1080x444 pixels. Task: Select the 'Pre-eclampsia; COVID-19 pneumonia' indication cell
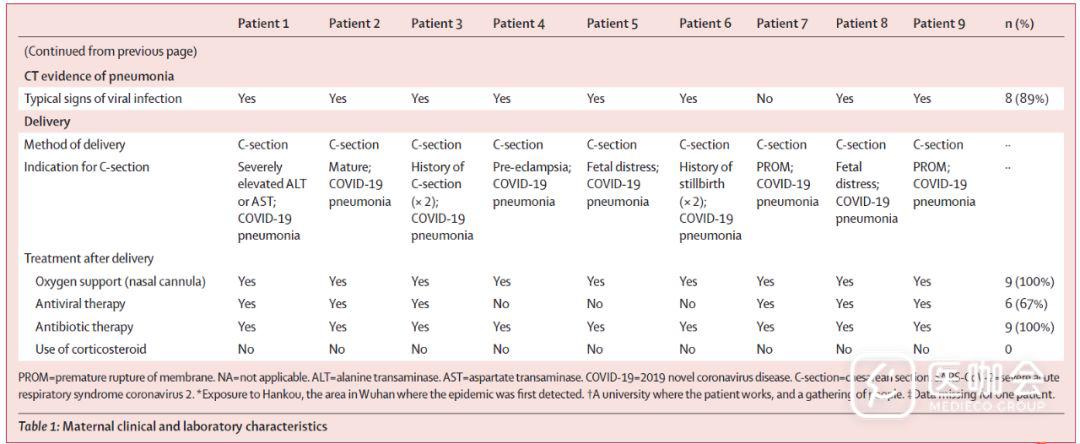click(529, 184)
